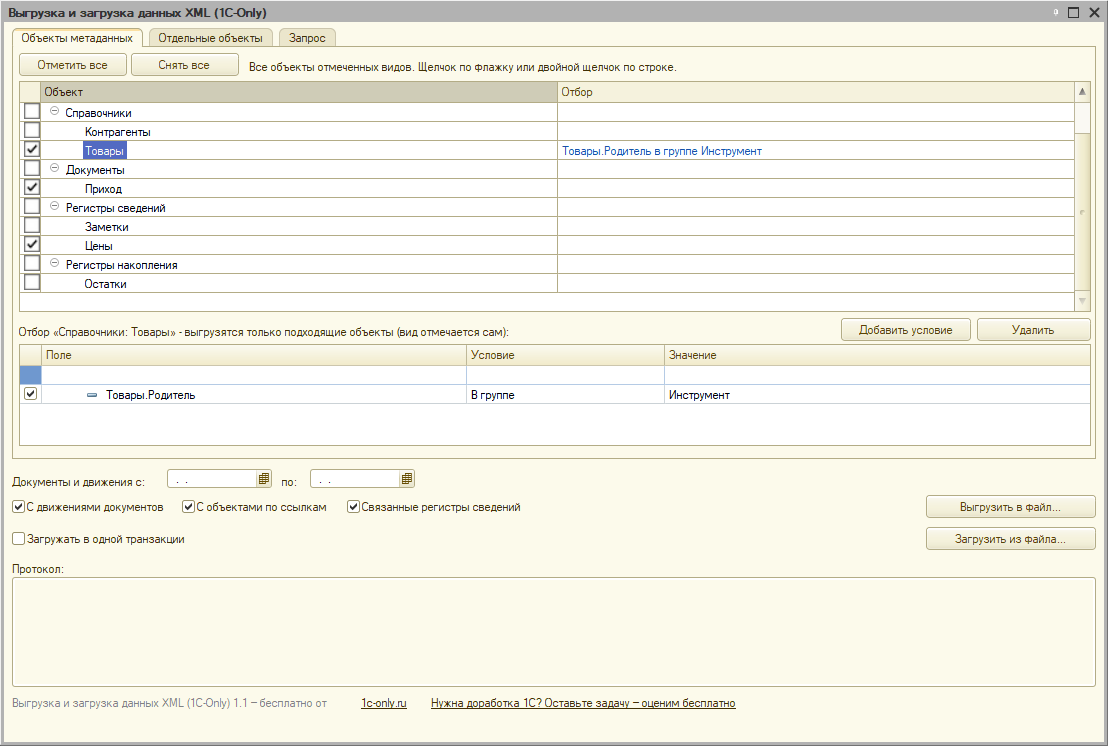
Task: Click the Отметить все button
Action: [73, 65]
